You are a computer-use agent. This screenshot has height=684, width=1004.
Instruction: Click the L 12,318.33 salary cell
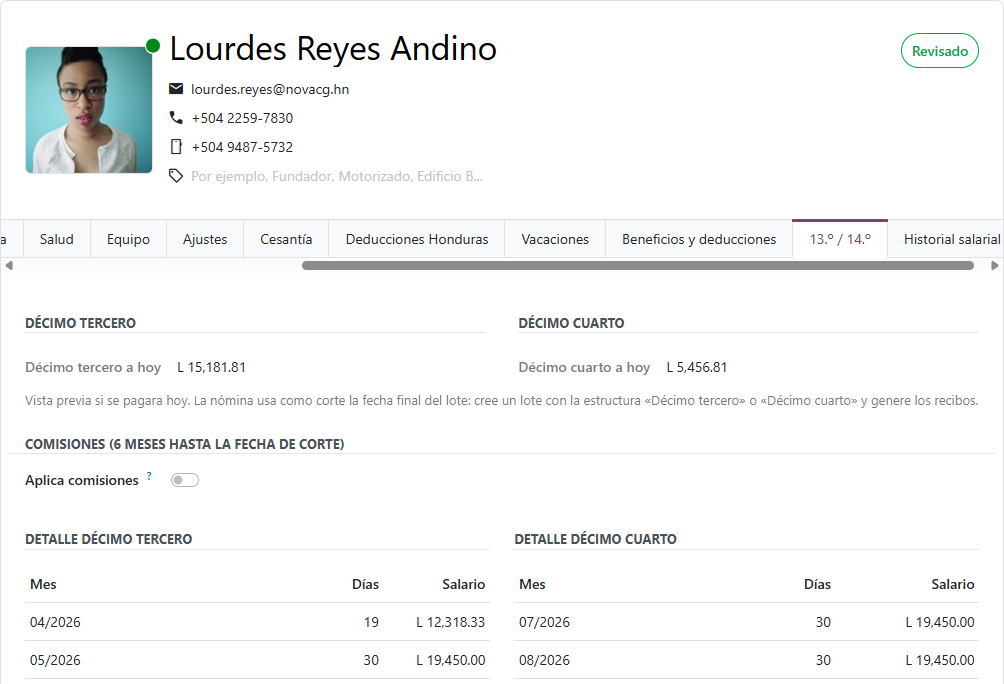point(451,622)
